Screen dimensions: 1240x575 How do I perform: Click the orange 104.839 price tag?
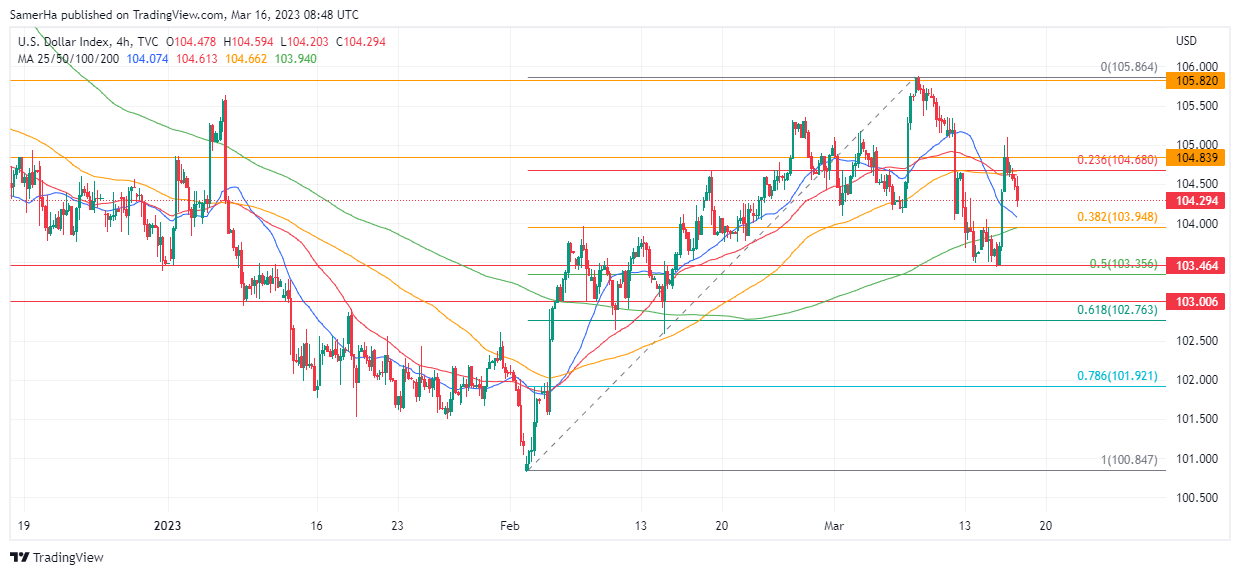pos(1197,158)
